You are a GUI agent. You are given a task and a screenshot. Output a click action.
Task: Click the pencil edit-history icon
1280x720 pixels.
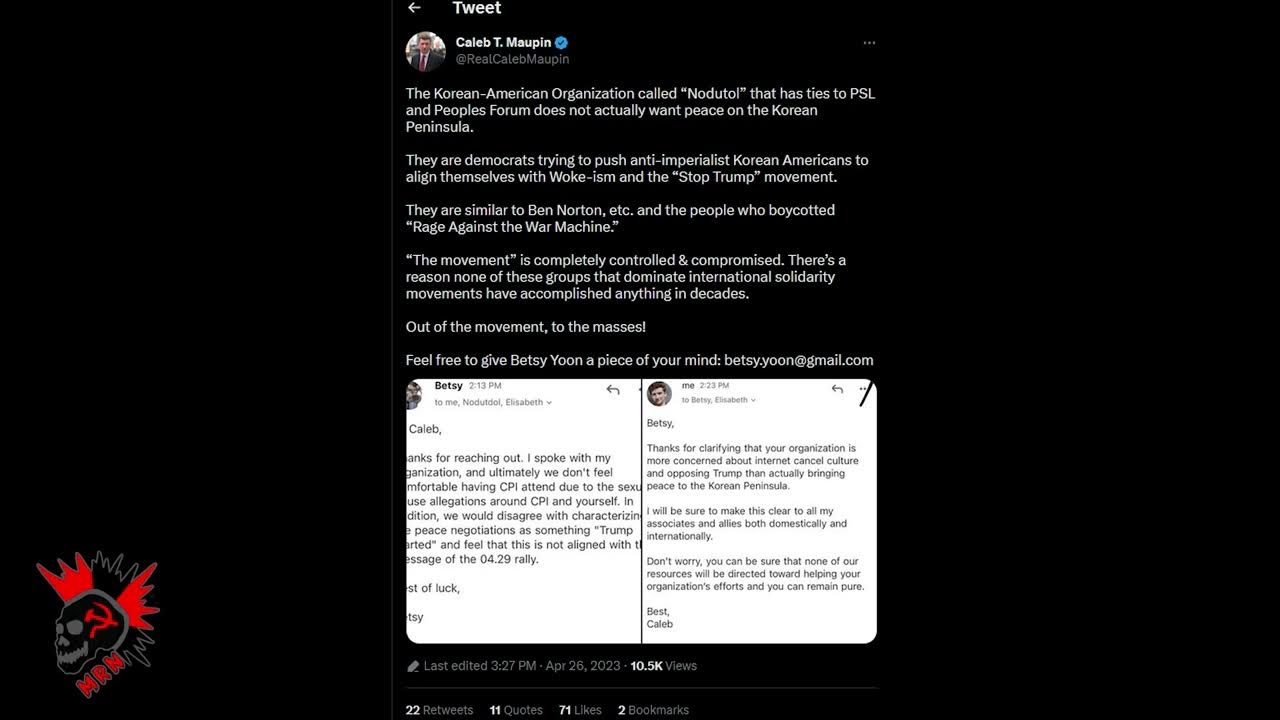413,666
